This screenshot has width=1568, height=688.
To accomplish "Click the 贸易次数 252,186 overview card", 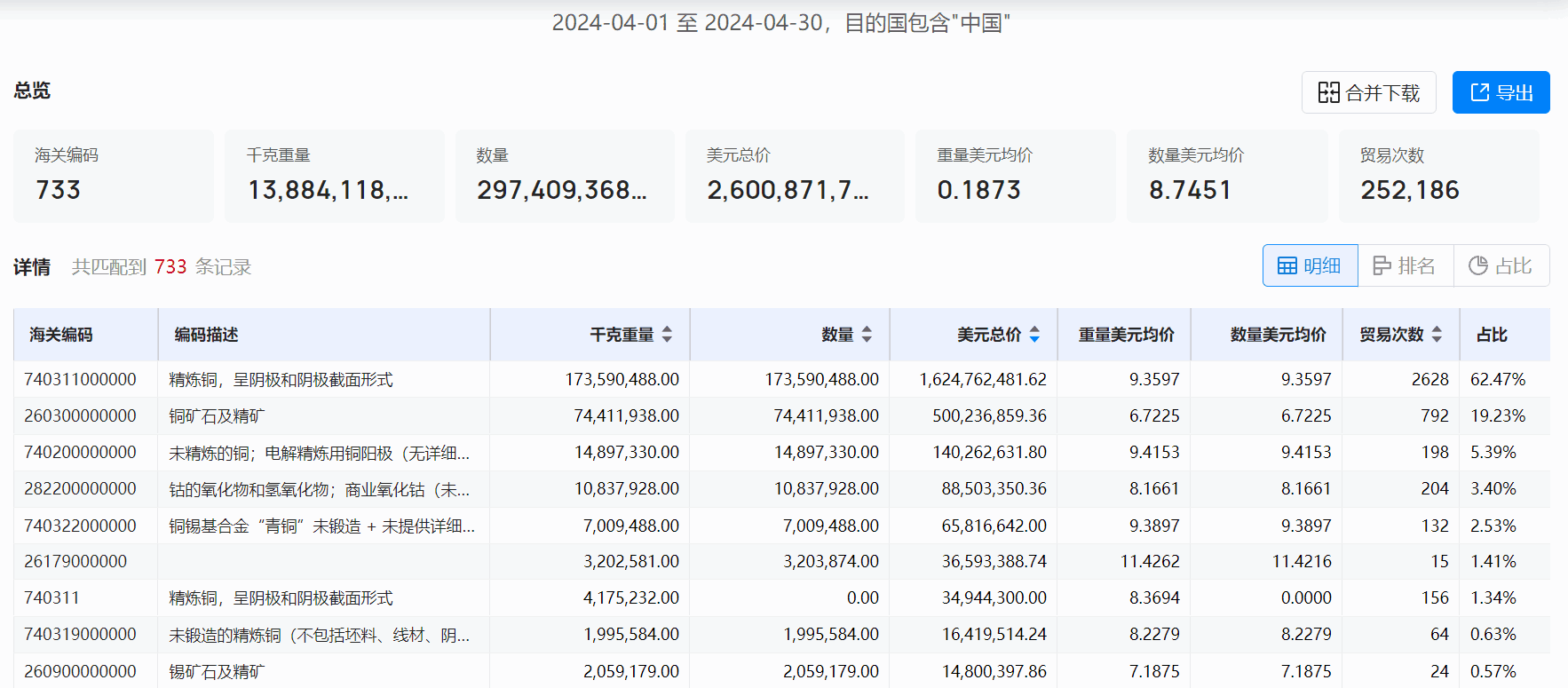I will coord(1437,175).
